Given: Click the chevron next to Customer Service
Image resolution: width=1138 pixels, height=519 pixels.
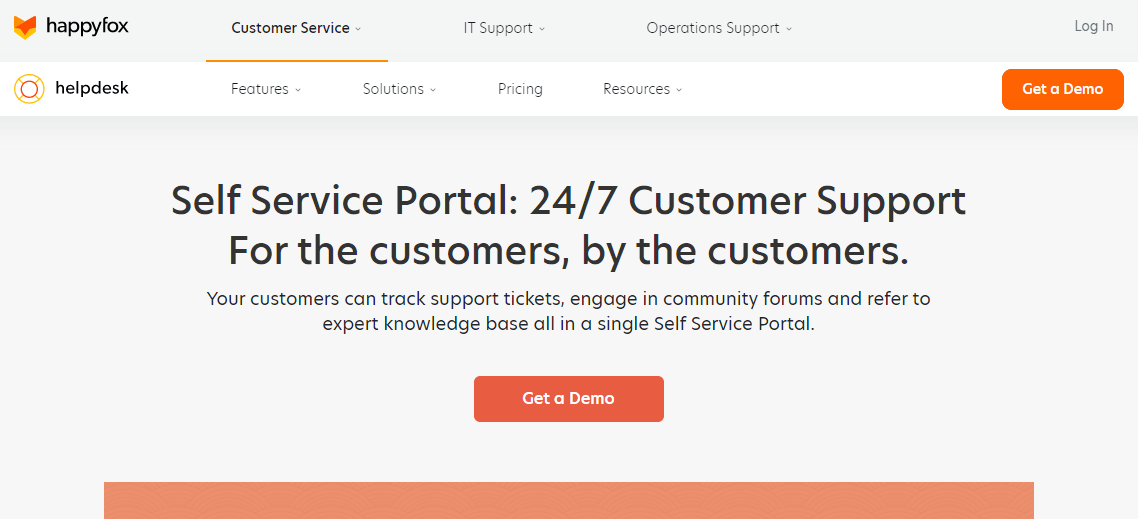Looking at the screenshot, I should [x=357, y=29].
